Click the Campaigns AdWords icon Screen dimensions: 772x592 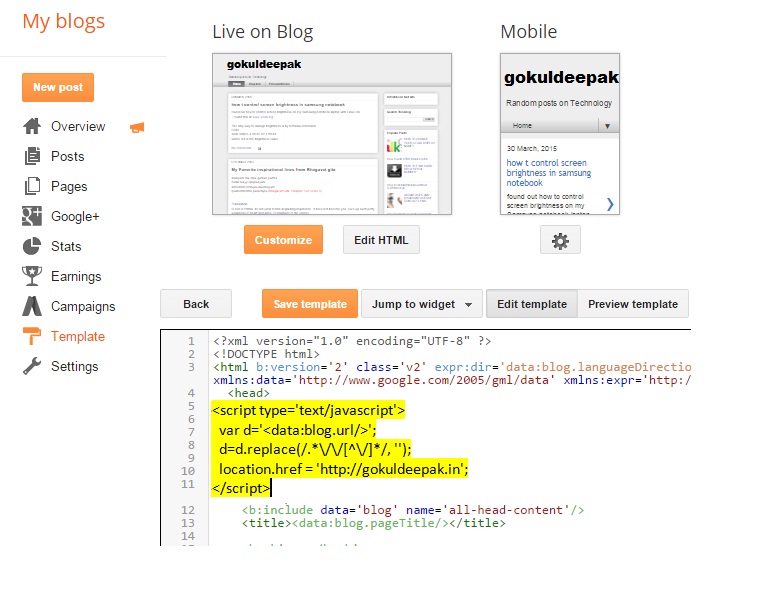32,306
